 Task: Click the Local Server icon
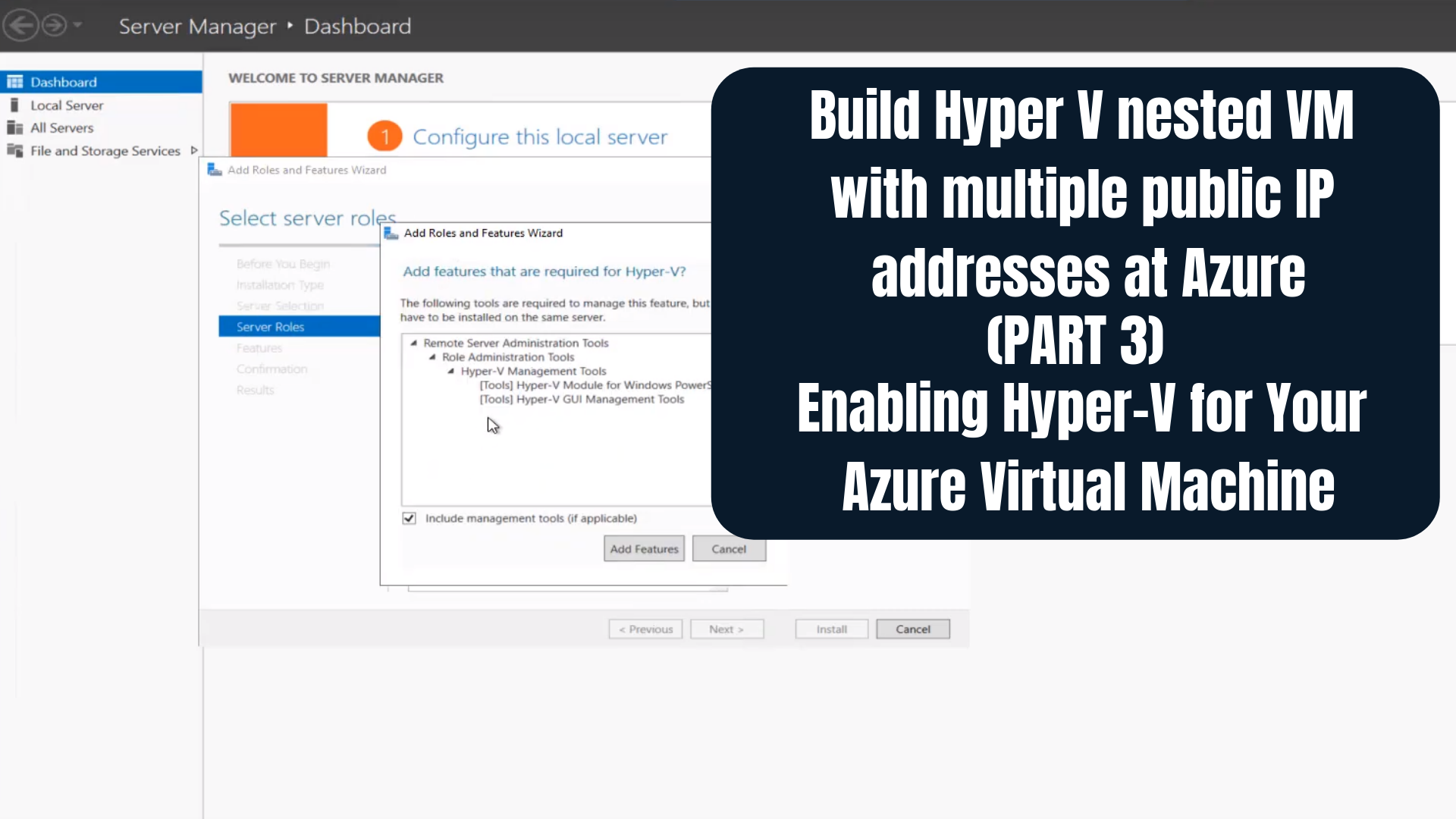(x=14, y=104)
